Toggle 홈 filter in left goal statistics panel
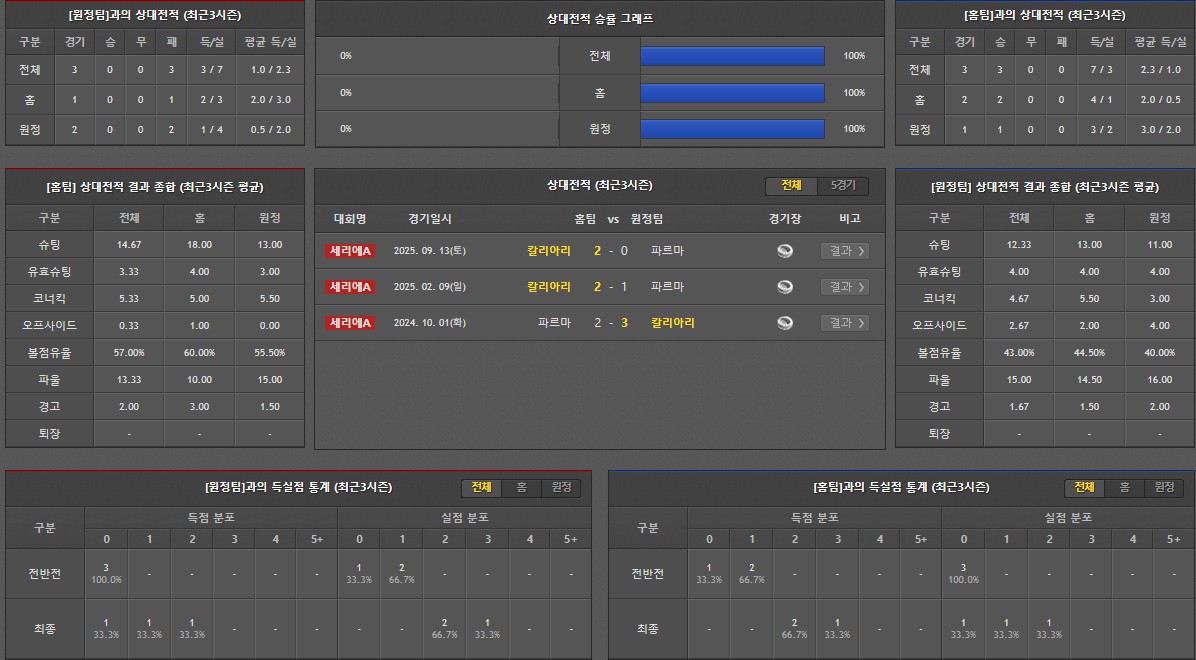The width and height of the screenshot is (1196, 660). pos(521,487)
